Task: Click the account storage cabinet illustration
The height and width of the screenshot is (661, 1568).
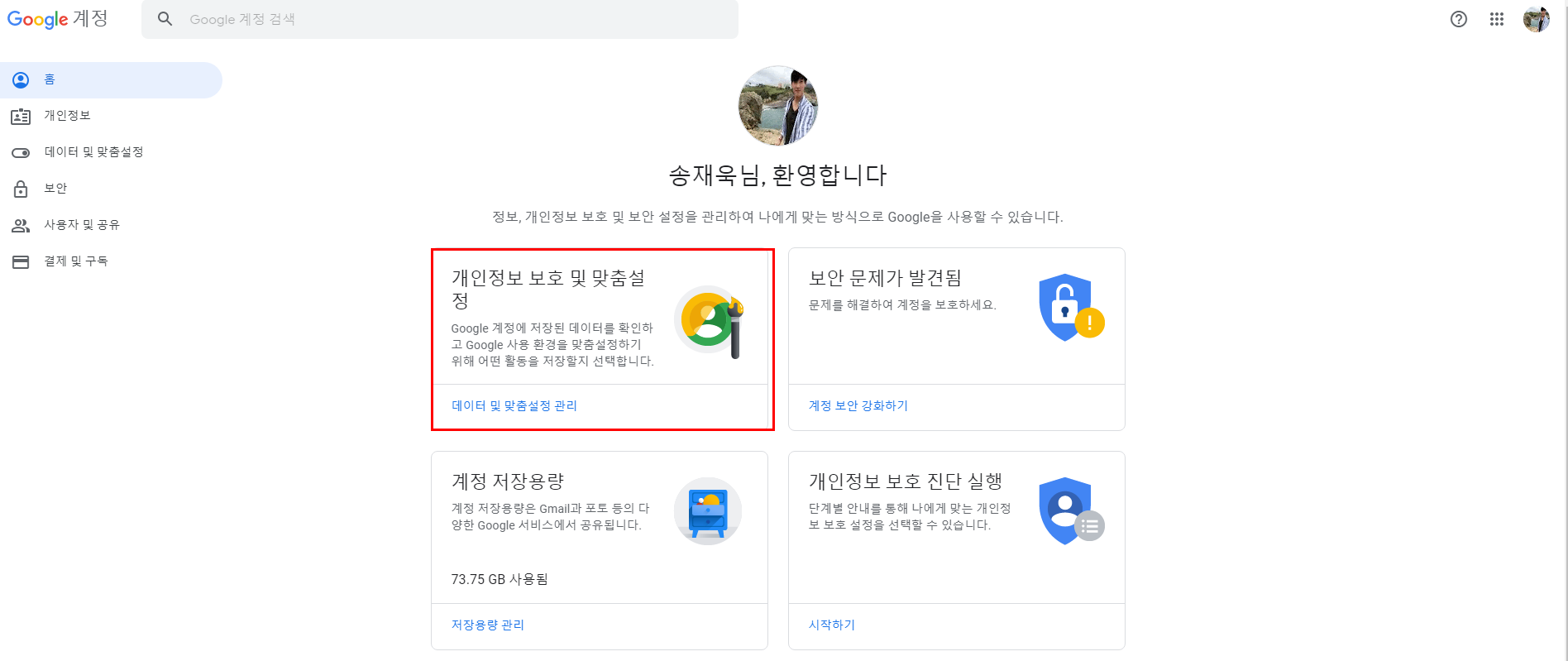Action: coord(708,511)
